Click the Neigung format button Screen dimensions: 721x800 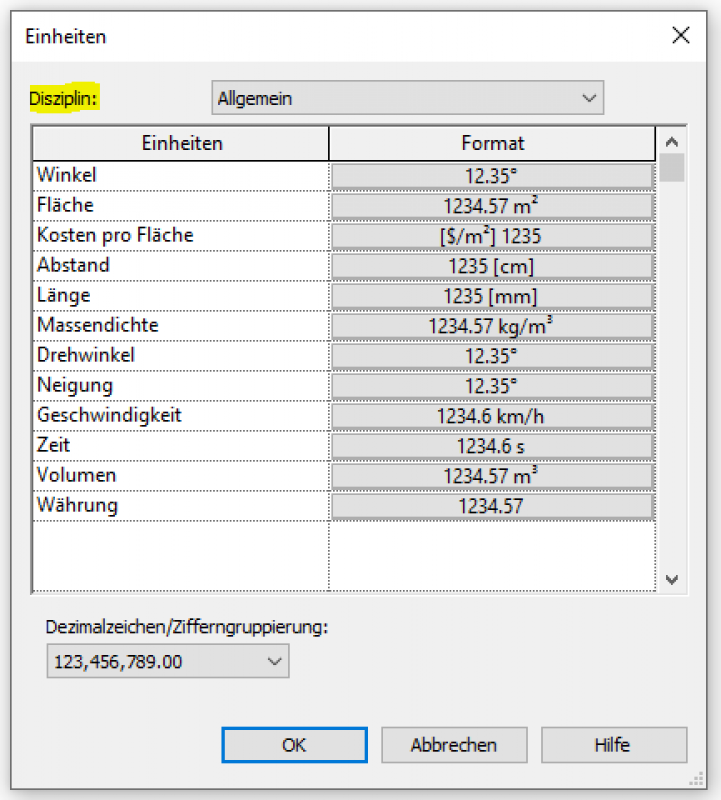pos(491,386)
